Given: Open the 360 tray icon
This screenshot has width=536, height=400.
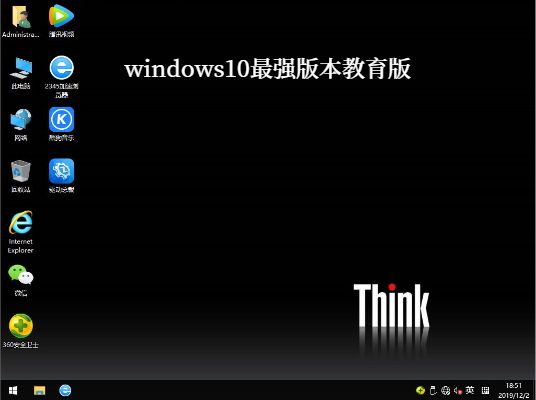Looking at the screenshot, I should click(420, 390).
